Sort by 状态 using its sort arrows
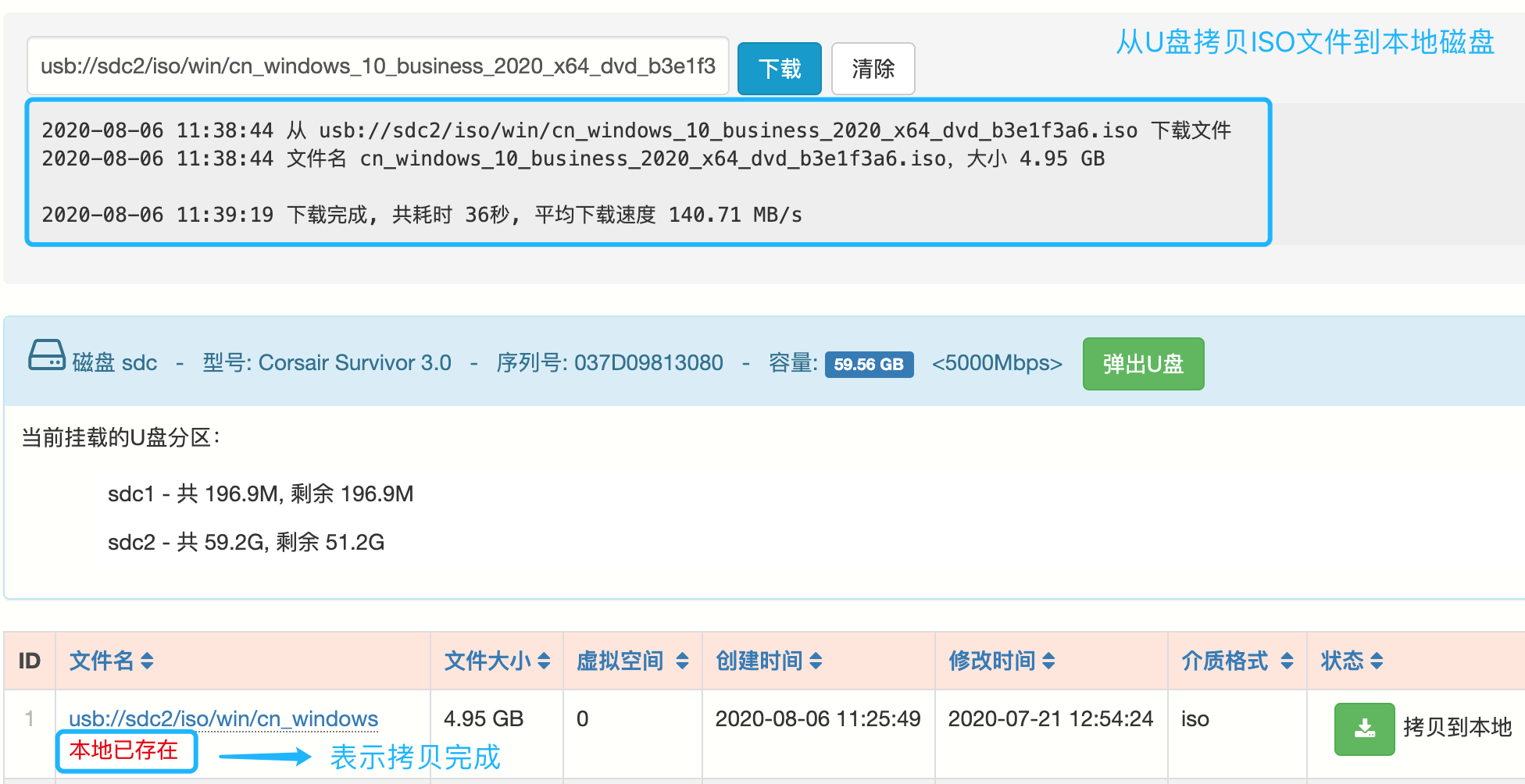The height and width of the screenshot is (784, 1525). [1377, 661]
